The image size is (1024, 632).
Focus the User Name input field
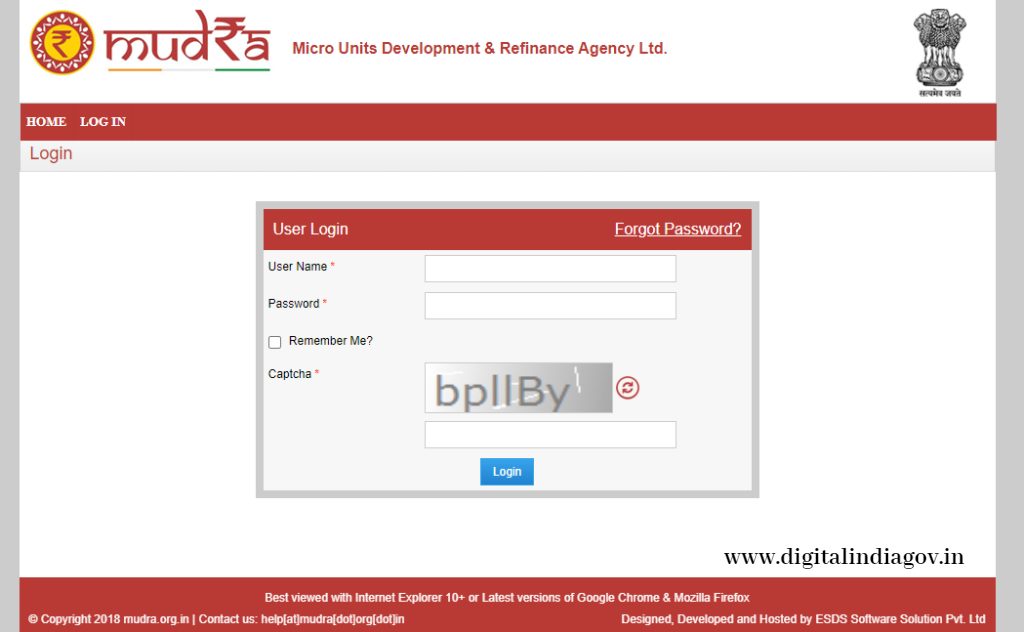click(551, 268)
